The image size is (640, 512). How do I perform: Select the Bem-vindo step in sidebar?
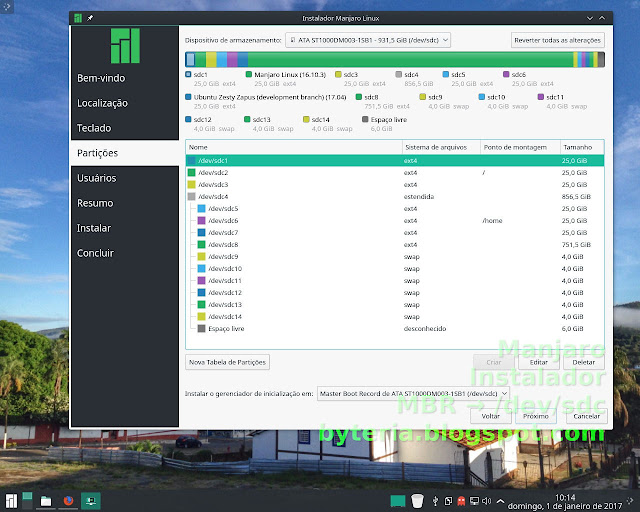click(125, 78)
